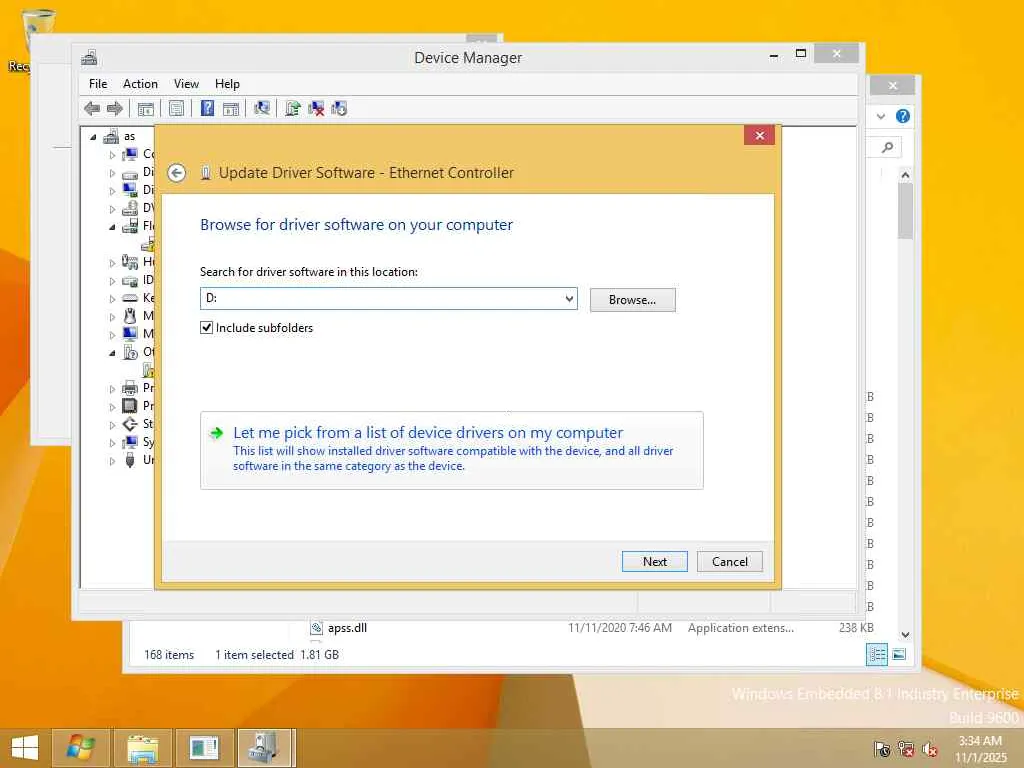Open the taskbar app to the right of File Explorer
Image resolution: width=1024 pixels, height=768 pixels.
[x=204, y=748]
